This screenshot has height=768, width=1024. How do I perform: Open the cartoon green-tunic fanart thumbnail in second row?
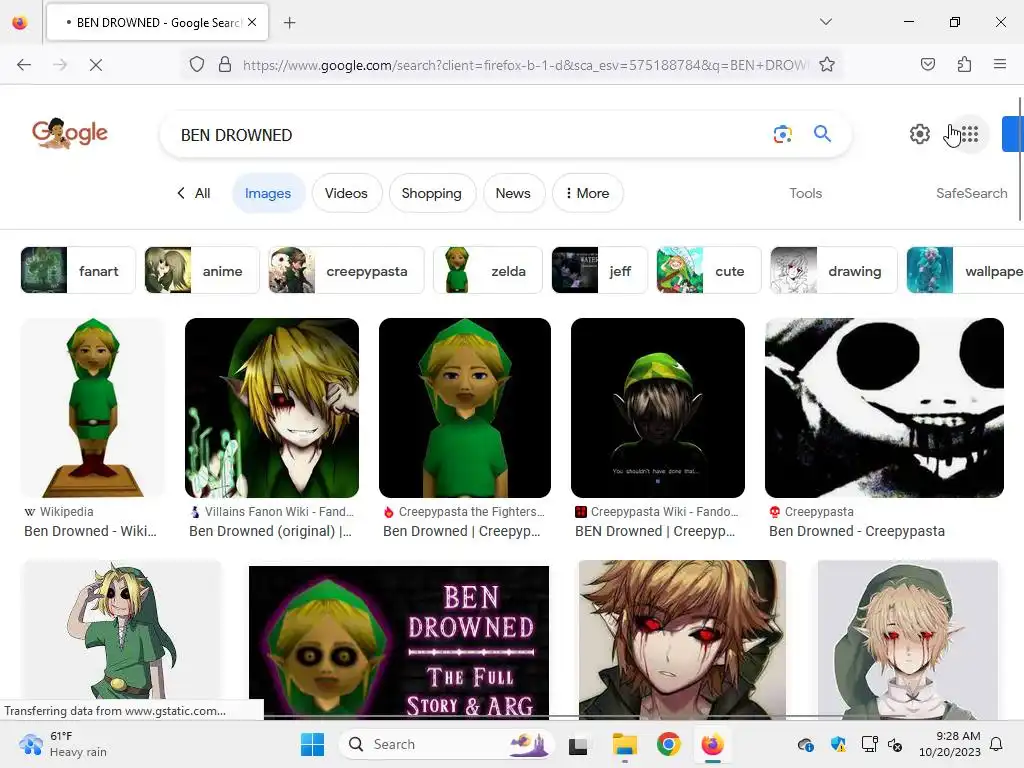(x=121, y=630)
